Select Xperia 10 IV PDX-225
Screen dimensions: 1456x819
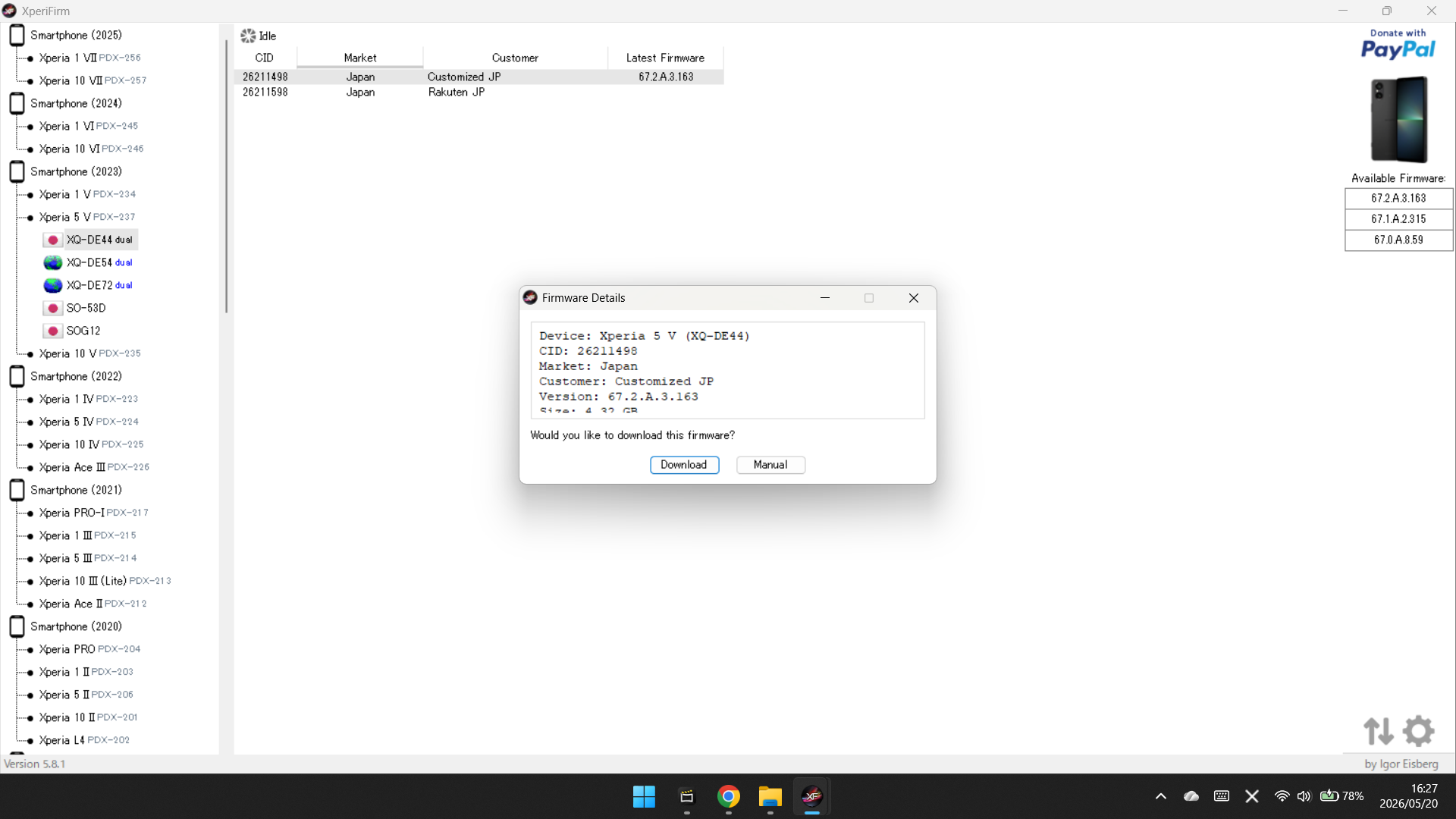91,444
